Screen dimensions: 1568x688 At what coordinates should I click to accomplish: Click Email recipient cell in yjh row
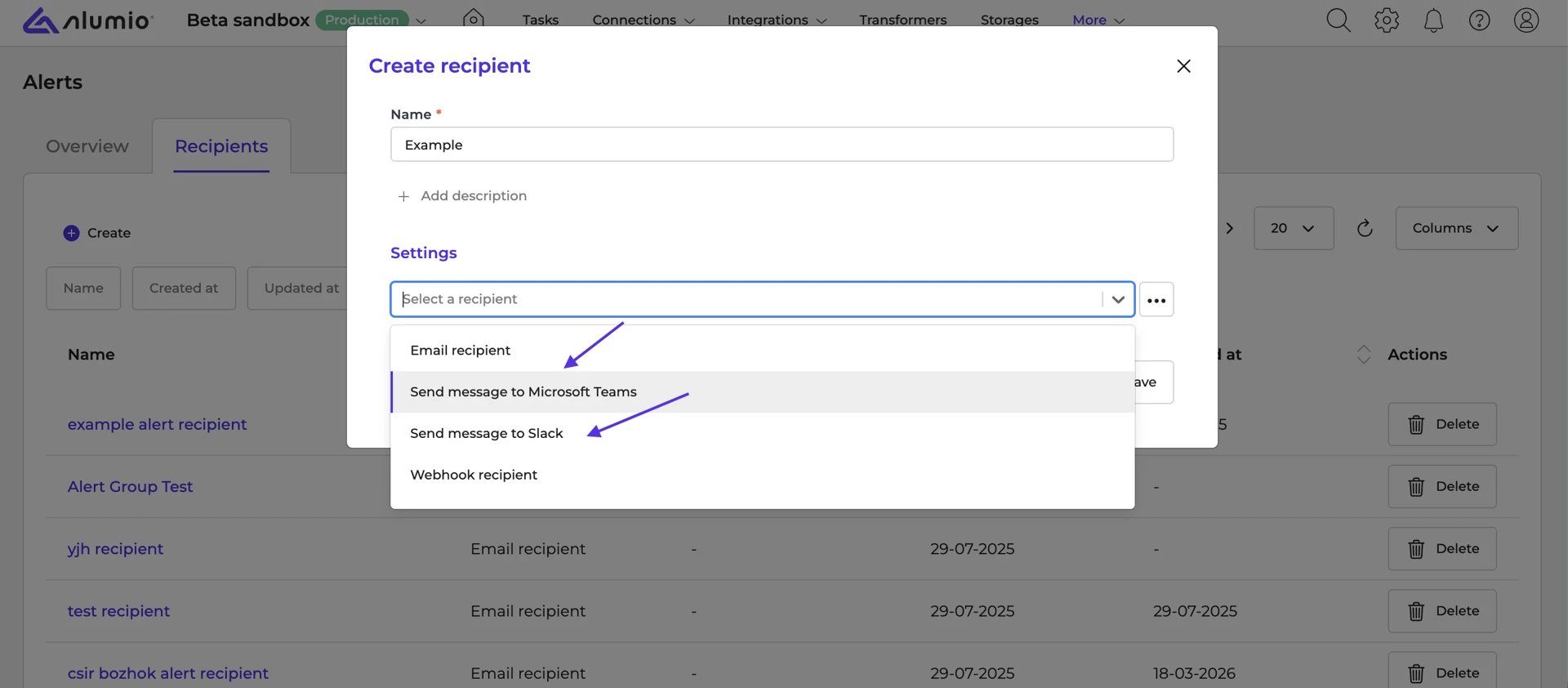click(x=528, y=549)
